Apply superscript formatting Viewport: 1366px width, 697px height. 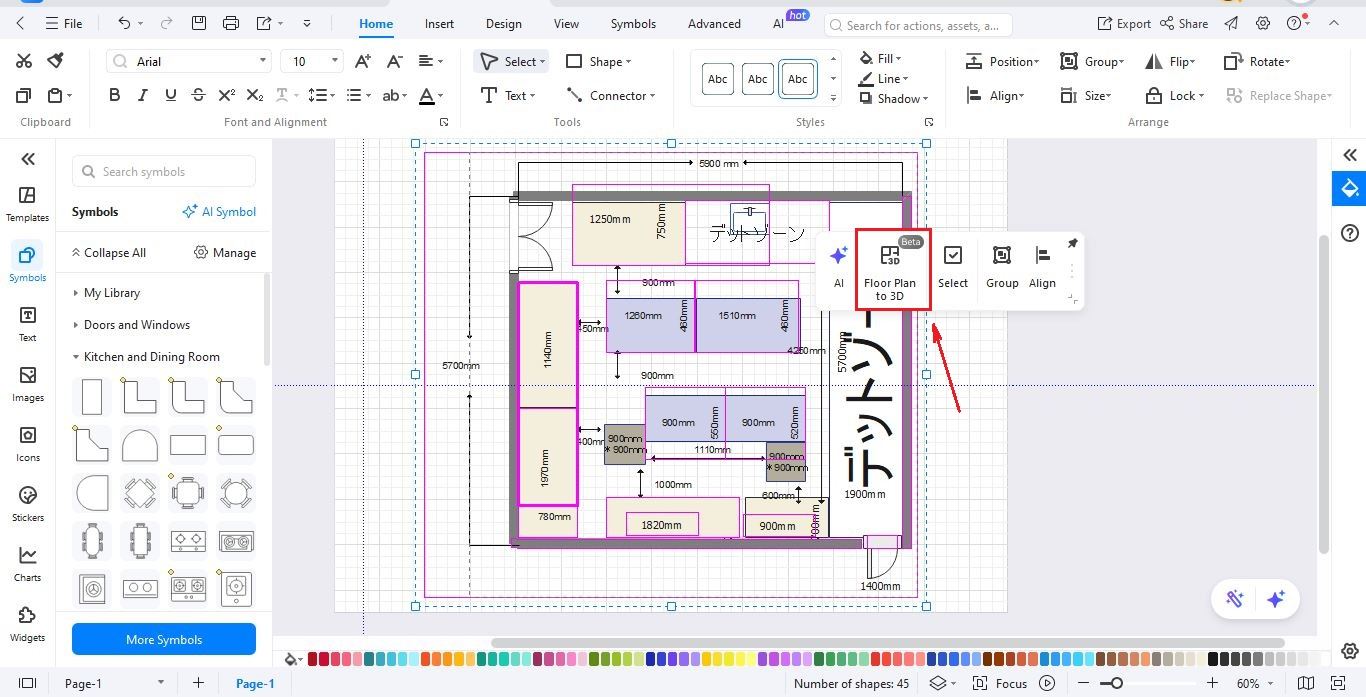click(x=226, y=95)
